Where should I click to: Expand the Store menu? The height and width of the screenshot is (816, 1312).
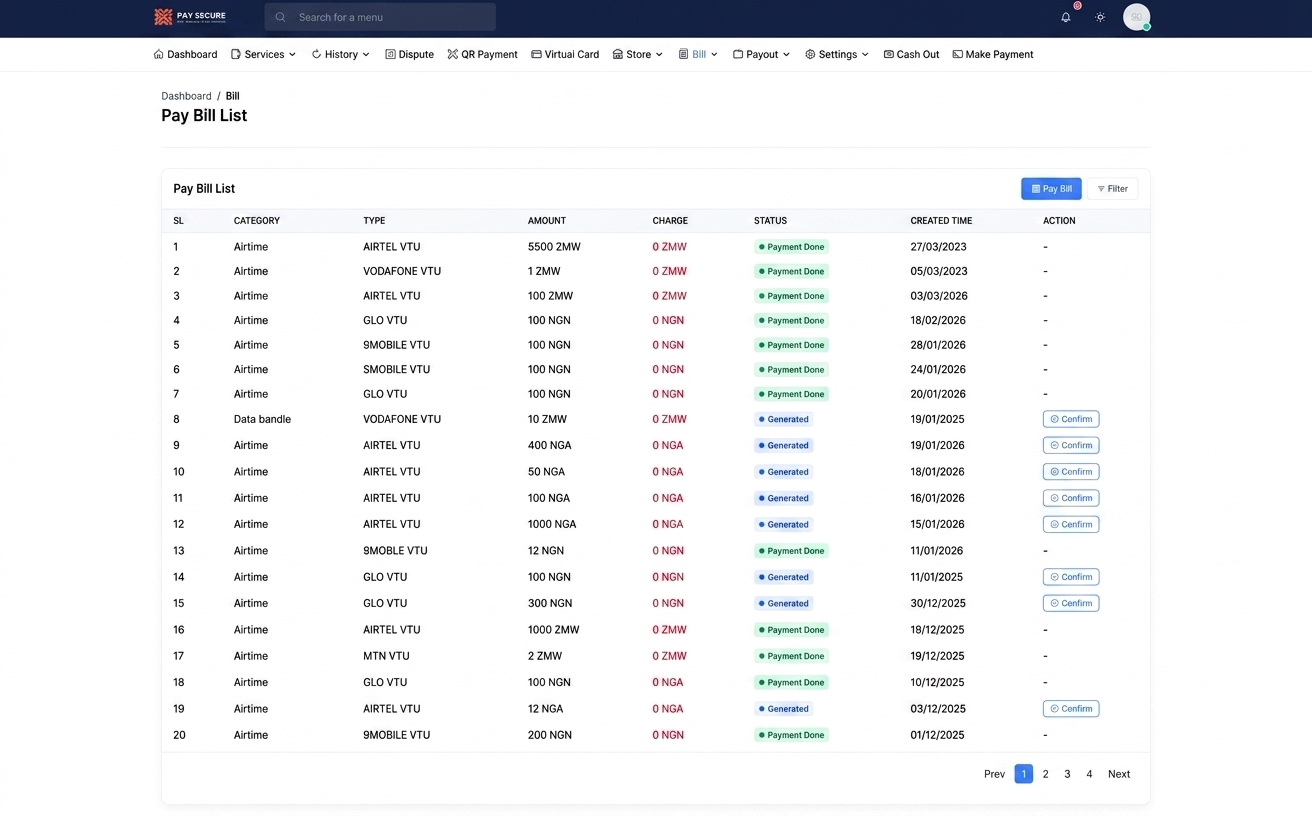(638, 54)
